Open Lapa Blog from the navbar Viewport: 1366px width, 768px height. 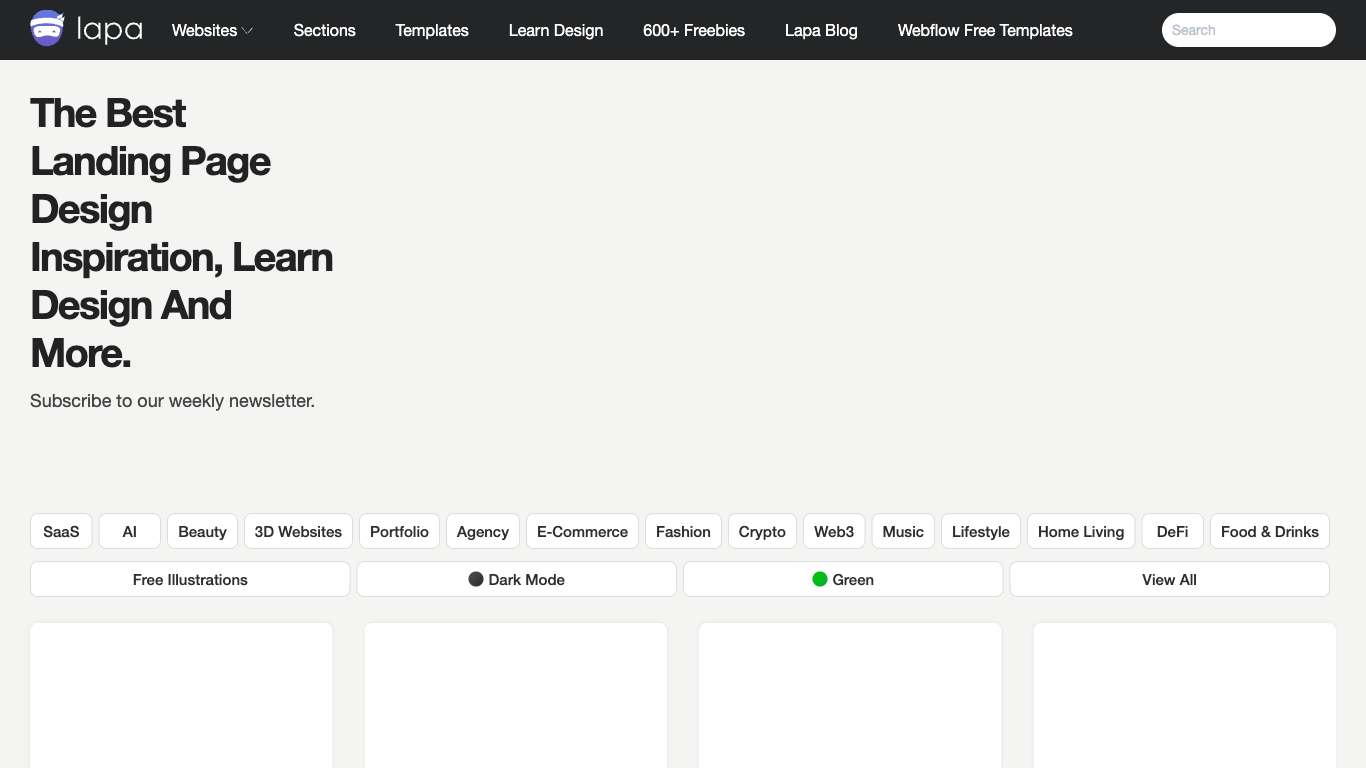(x=820, y=30)
